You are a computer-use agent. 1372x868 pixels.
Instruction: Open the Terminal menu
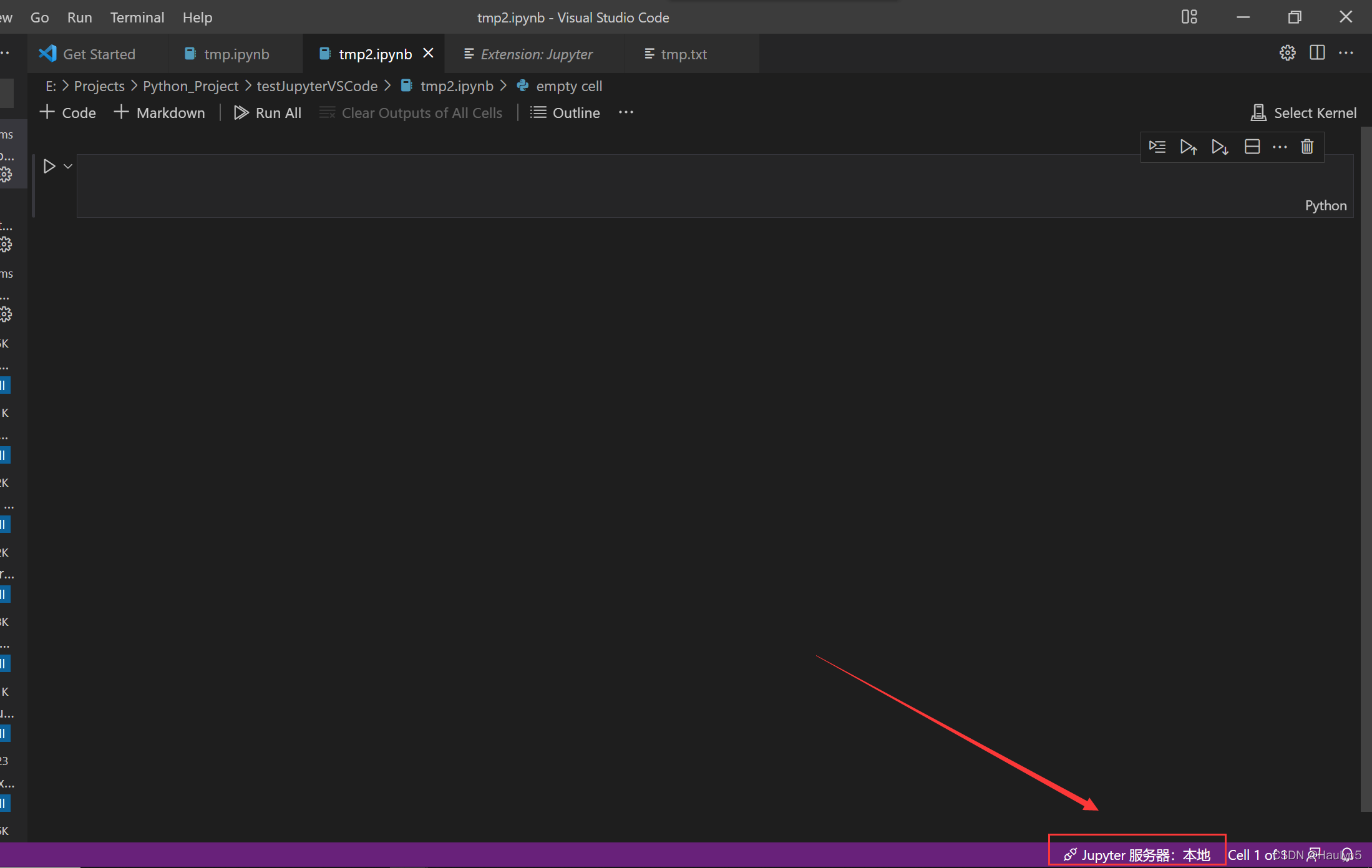coord(137,17)
